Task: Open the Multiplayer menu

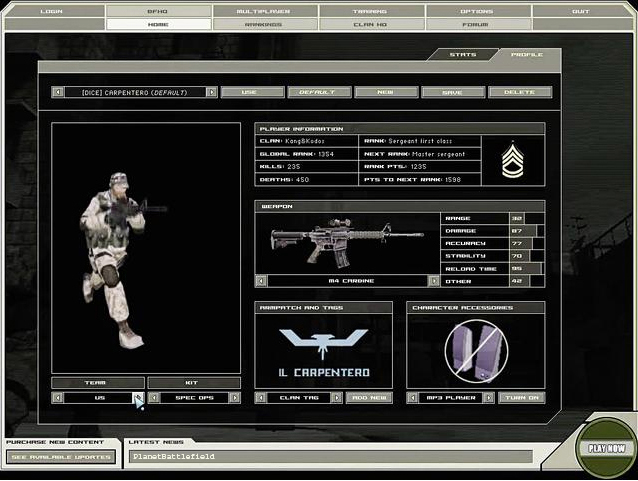Action: point(265,11)
